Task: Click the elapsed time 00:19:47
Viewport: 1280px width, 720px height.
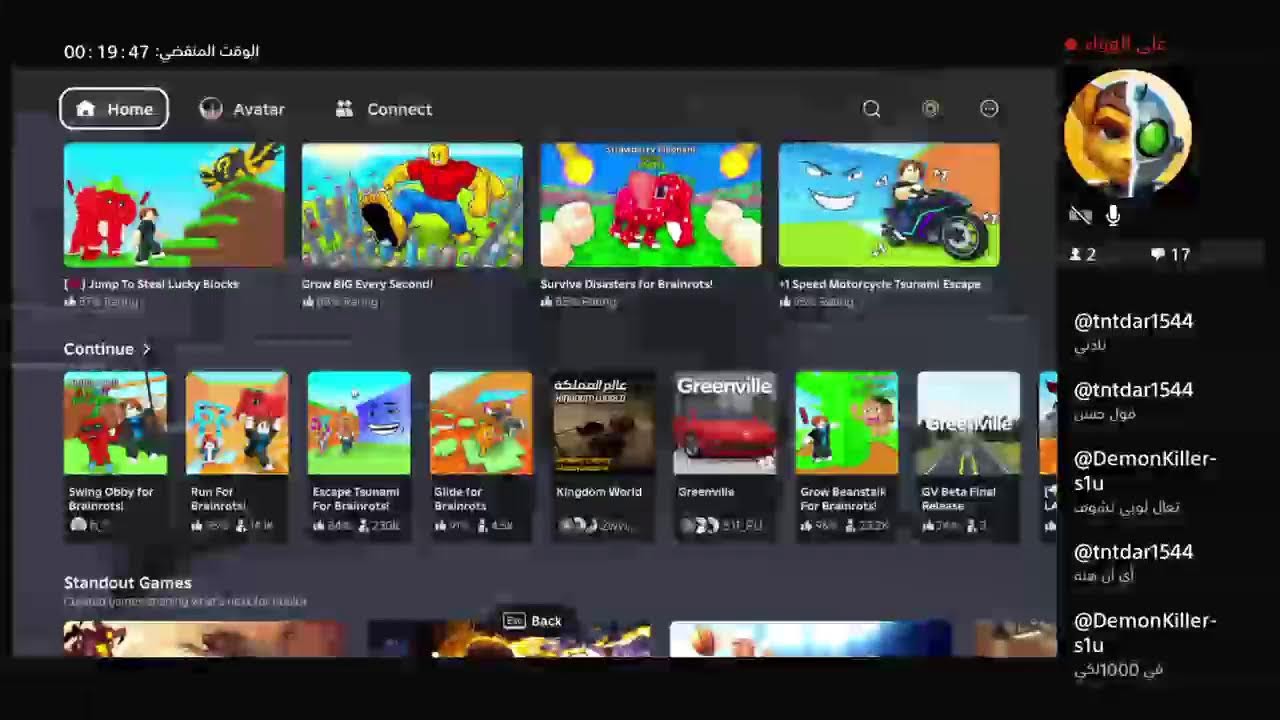Action: click(x=107, y=52)
